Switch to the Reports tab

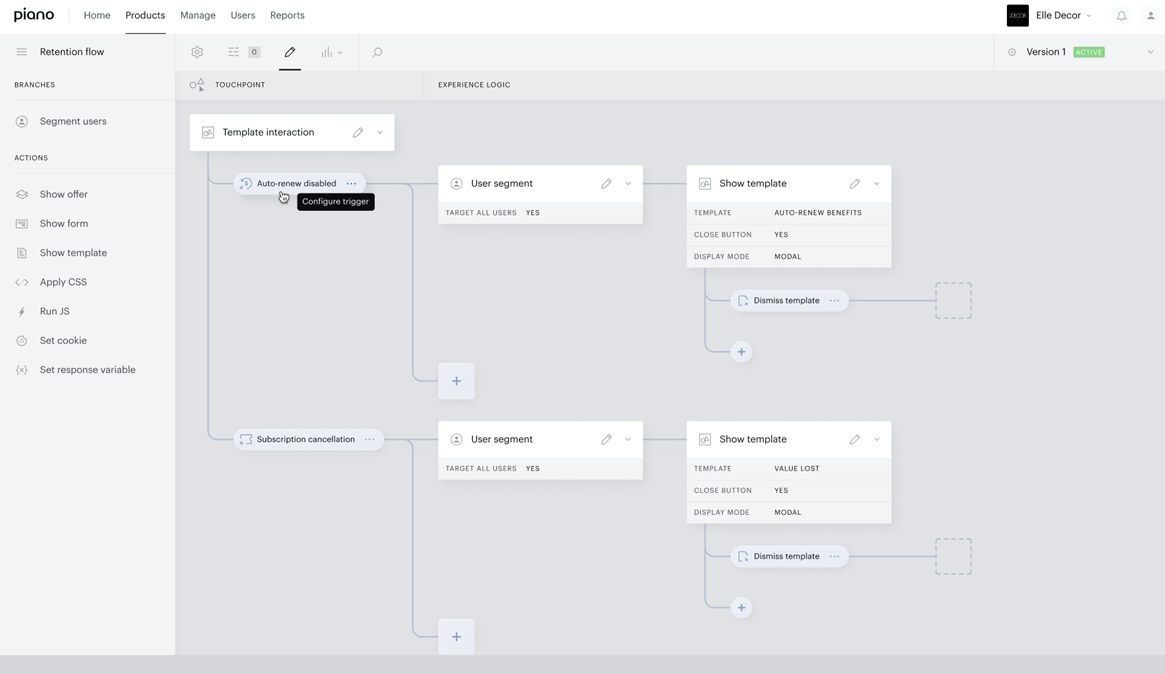click(x=287, y=16)
